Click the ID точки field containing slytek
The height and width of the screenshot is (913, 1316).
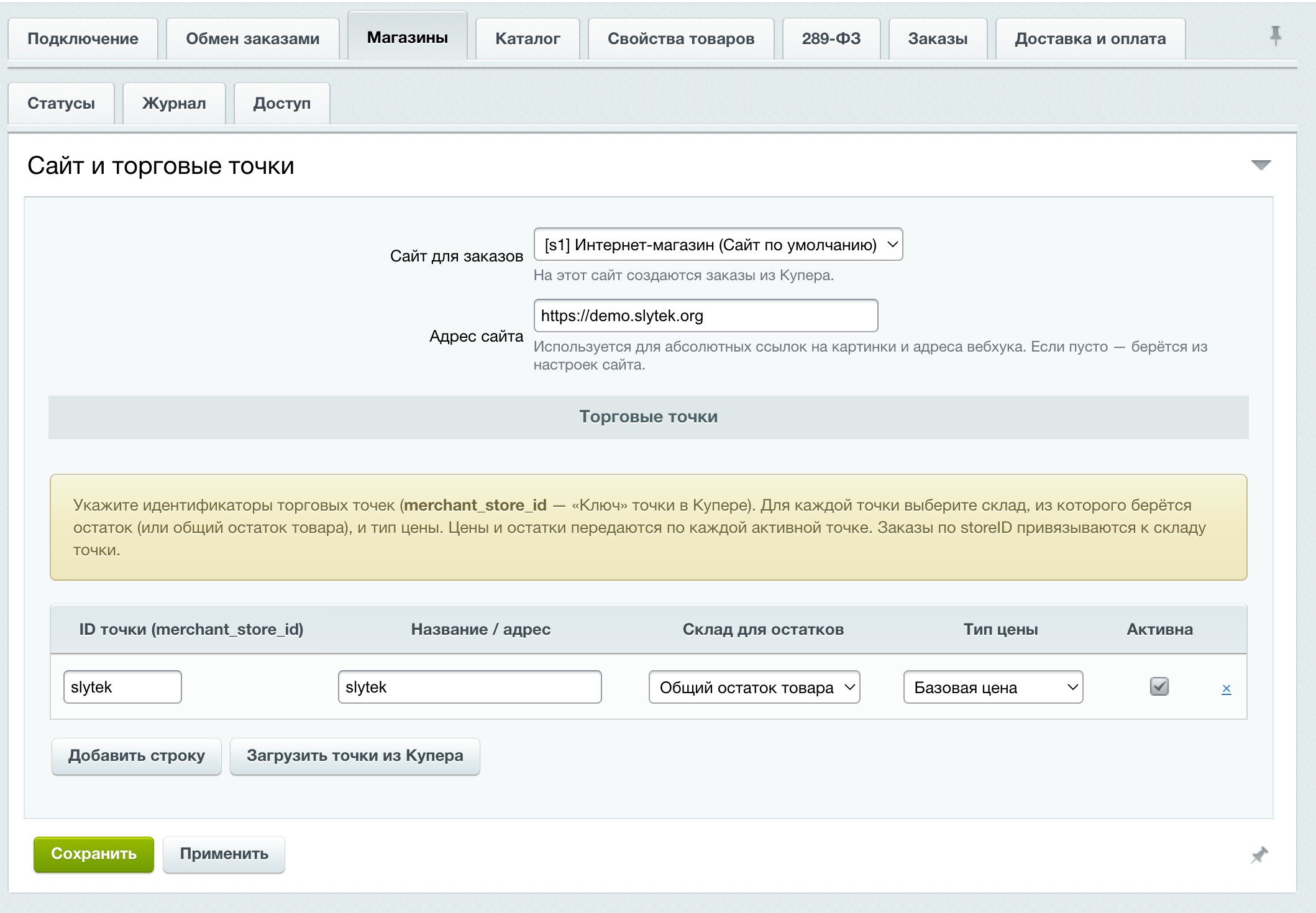tap(122, 687)
